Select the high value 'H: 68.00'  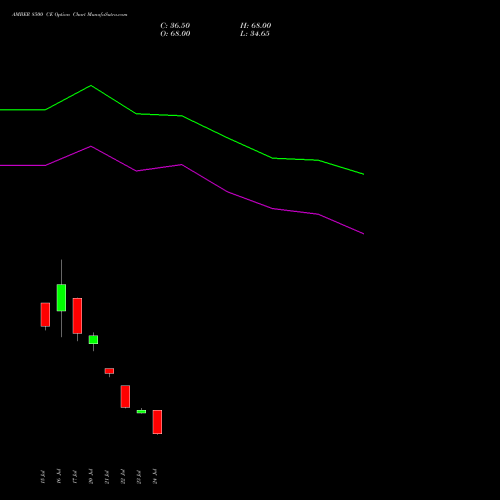coord(255,26)
